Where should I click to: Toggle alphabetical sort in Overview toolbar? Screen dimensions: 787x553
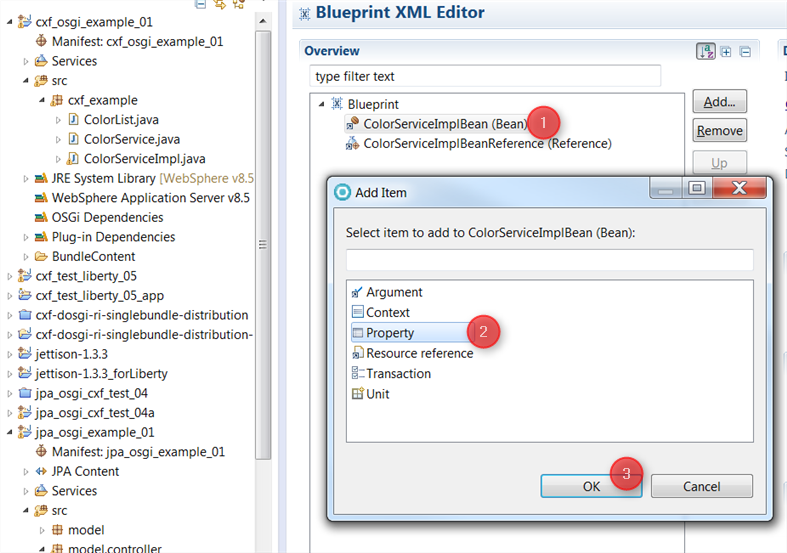click(x=706, y=51)
